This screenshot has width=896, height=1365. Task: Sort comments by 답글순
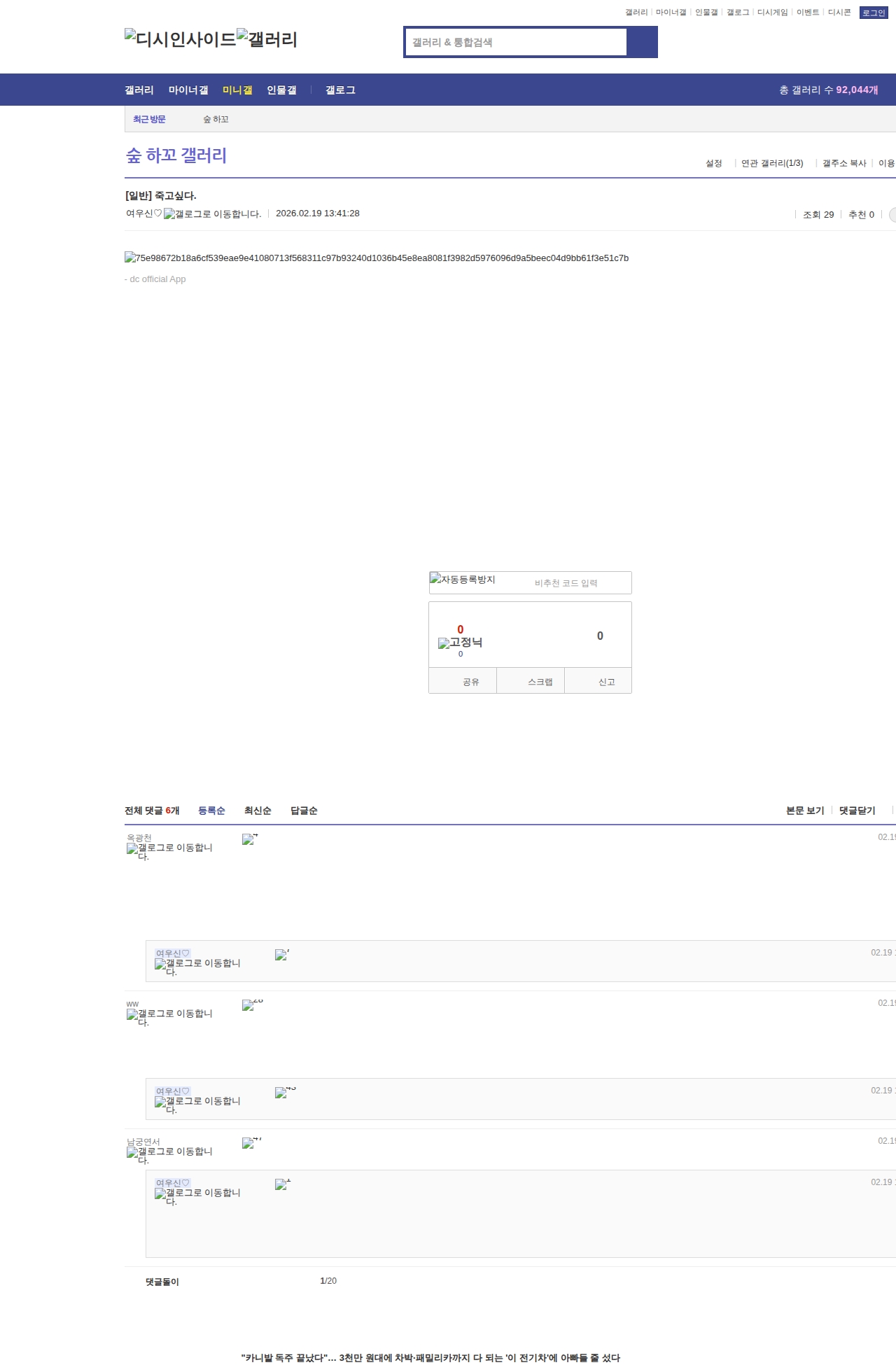click(x=304, y=811)
